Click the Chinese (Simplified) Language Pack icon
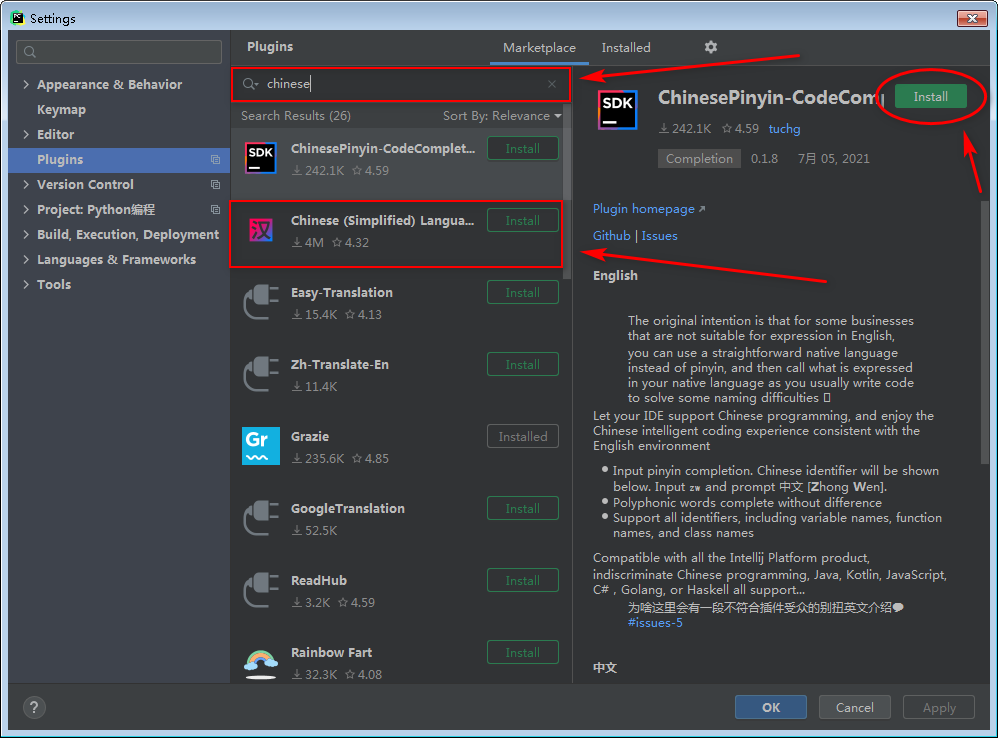This screenshot has height=738, width=998. (261, 230)
